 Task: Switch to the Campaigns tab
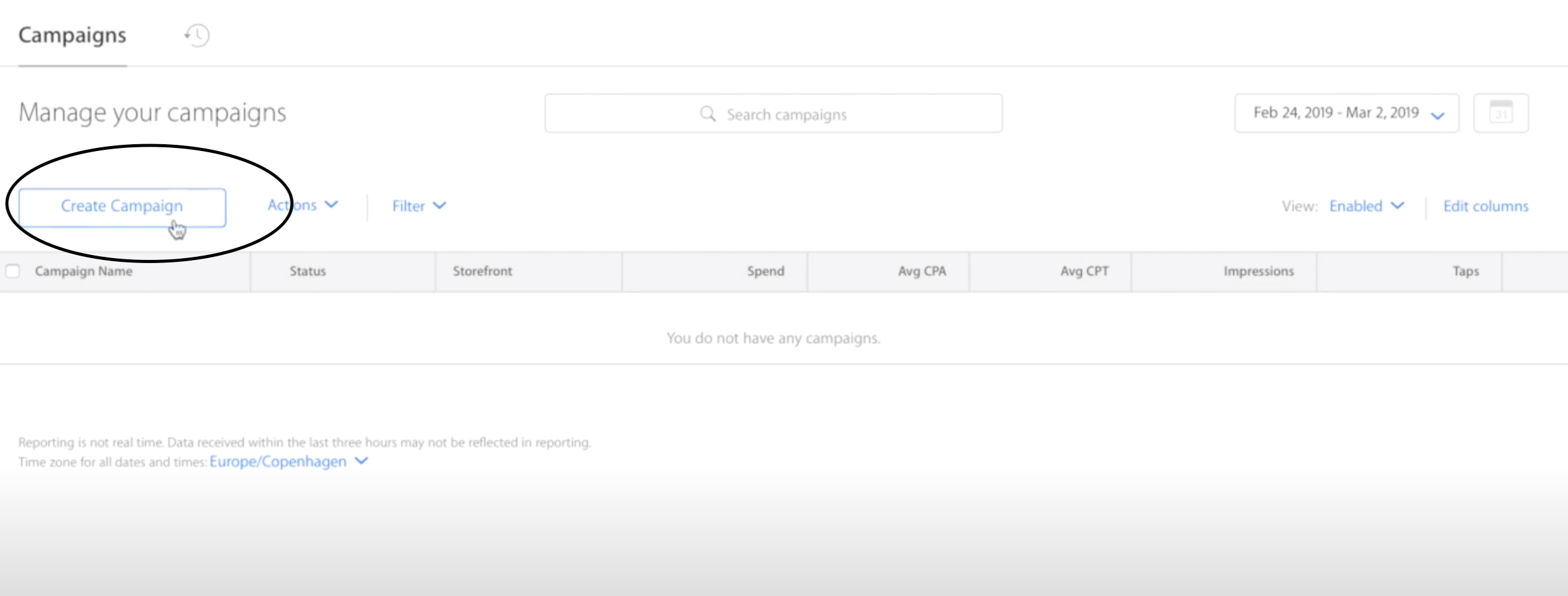click(72, 35)
